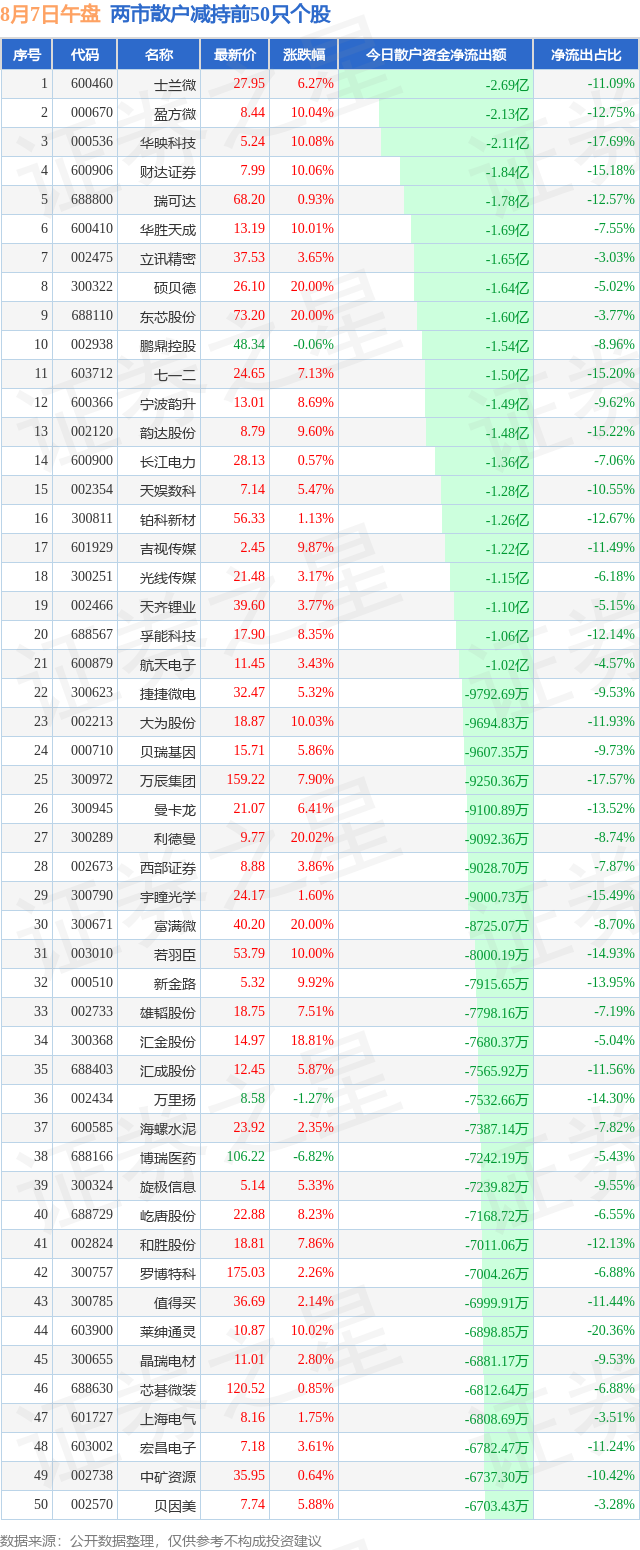This screenshot has height=1550, width=640.
Task: Select stock name 中矿资源
Action: [x=168, y=1476]
